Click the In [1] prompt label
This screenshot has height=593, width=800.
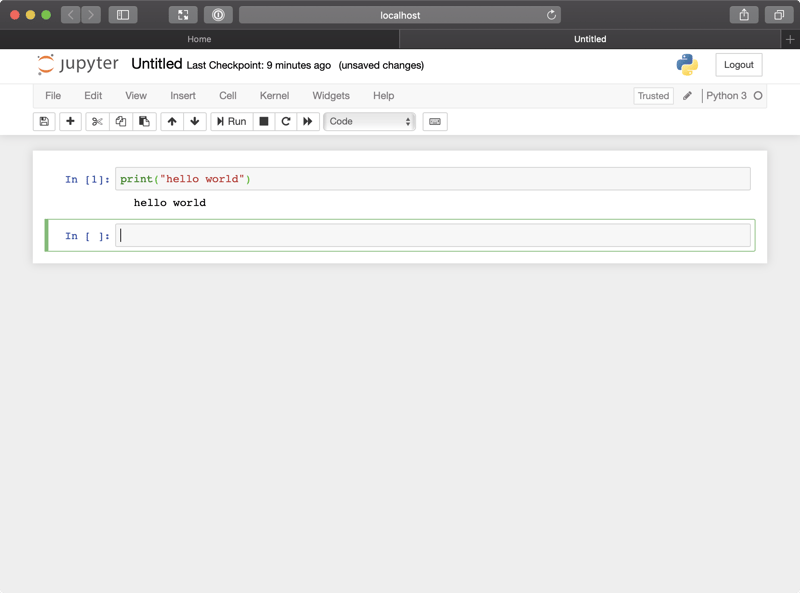pyautogui.click(x=87, y=180)
